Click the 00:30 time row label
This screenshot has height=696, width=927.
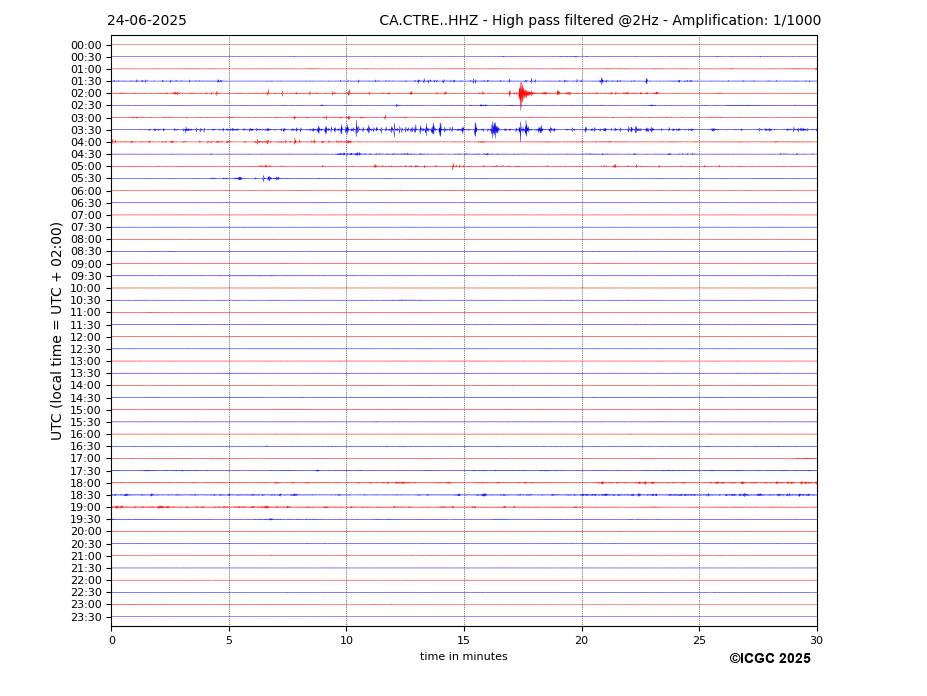[x=86, y=57]
